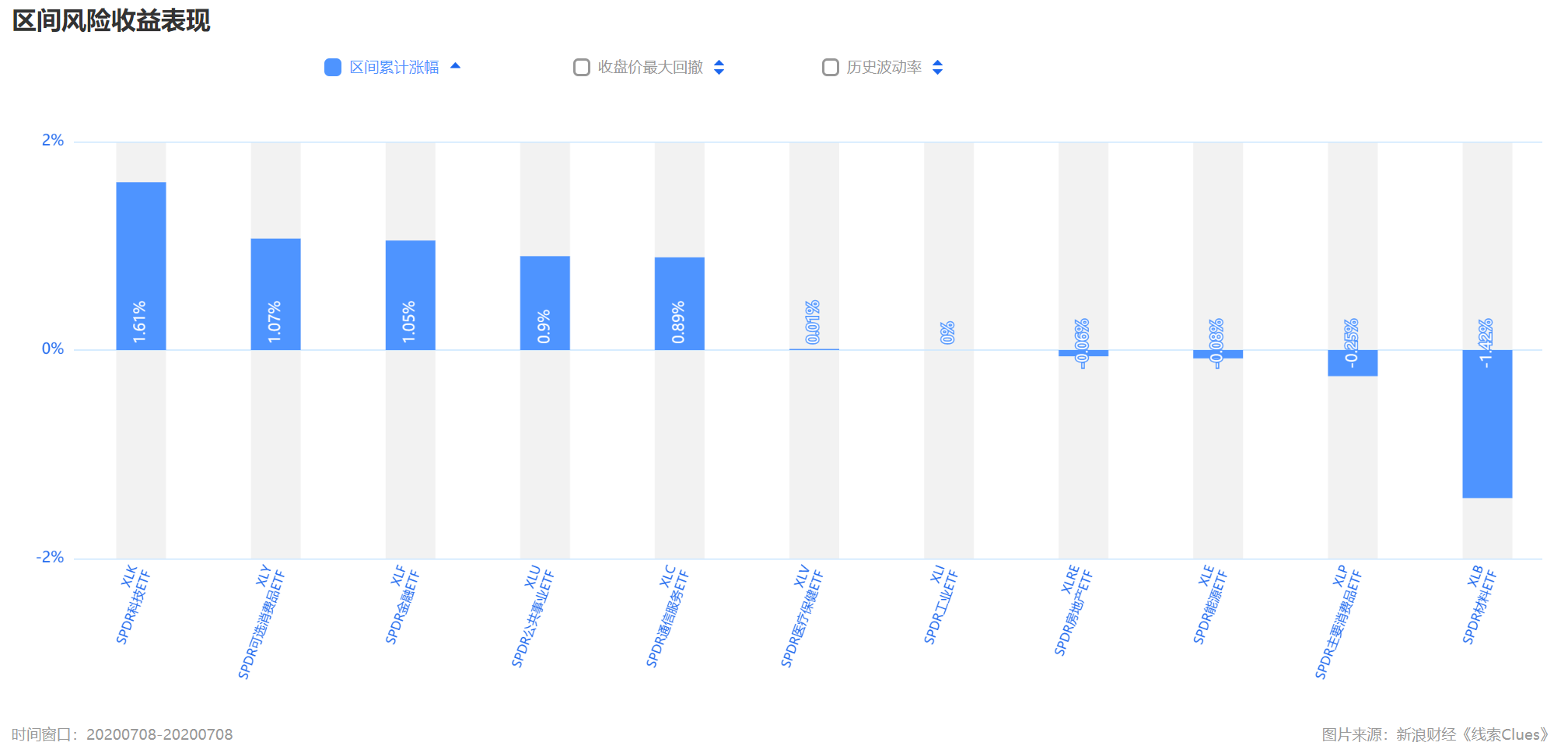Click the sort arrows beside 历史波动率

938,68
